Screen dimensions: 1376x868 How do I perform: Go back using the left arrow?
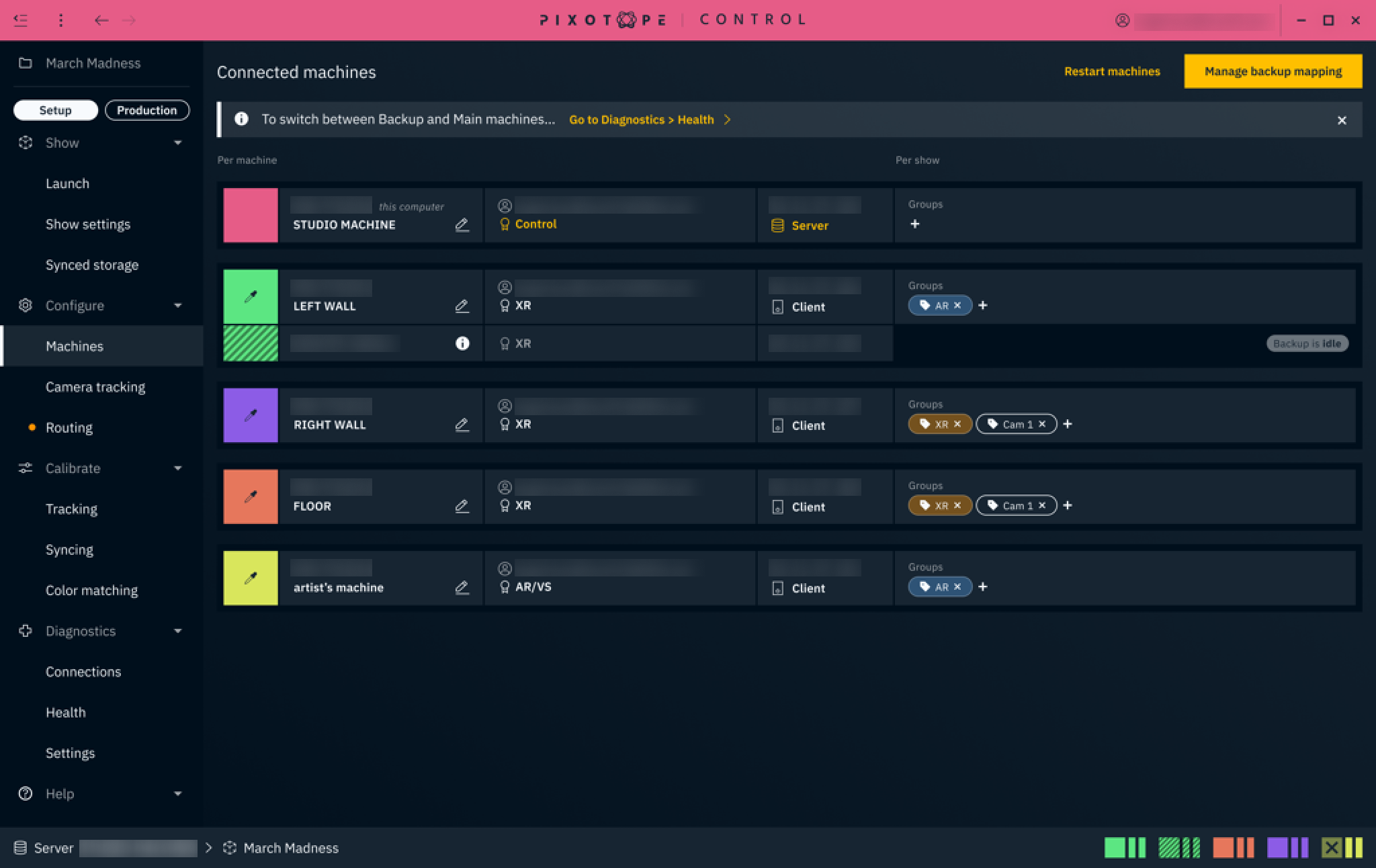pyautogui.click(x=101, y=20)
